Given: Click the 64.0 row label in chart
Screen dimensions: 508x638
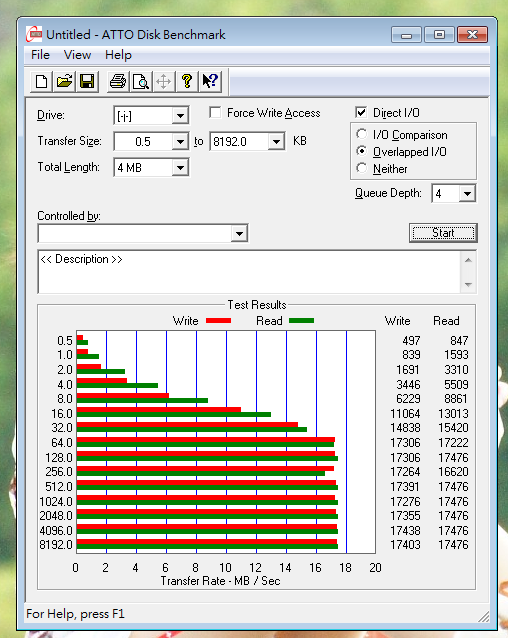Looking at the screenshot, I should coord(62,442).
